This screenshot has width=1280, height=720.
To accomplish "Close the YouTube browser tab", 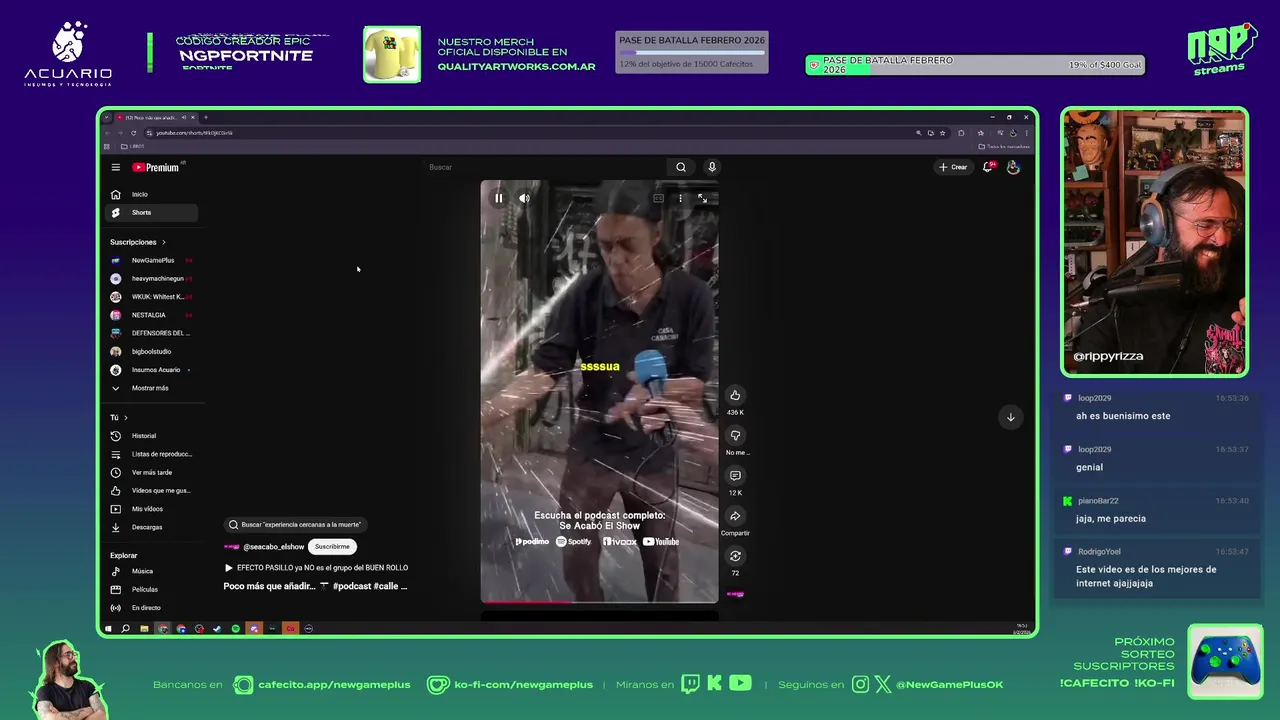I will coord(192,117).
